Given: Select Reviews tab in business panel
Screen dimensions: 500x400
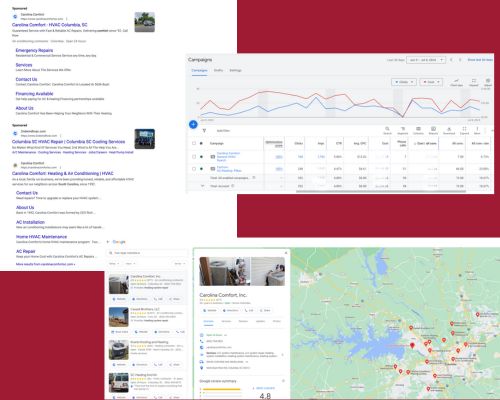Looking at the screenshot, I should 243,321.
